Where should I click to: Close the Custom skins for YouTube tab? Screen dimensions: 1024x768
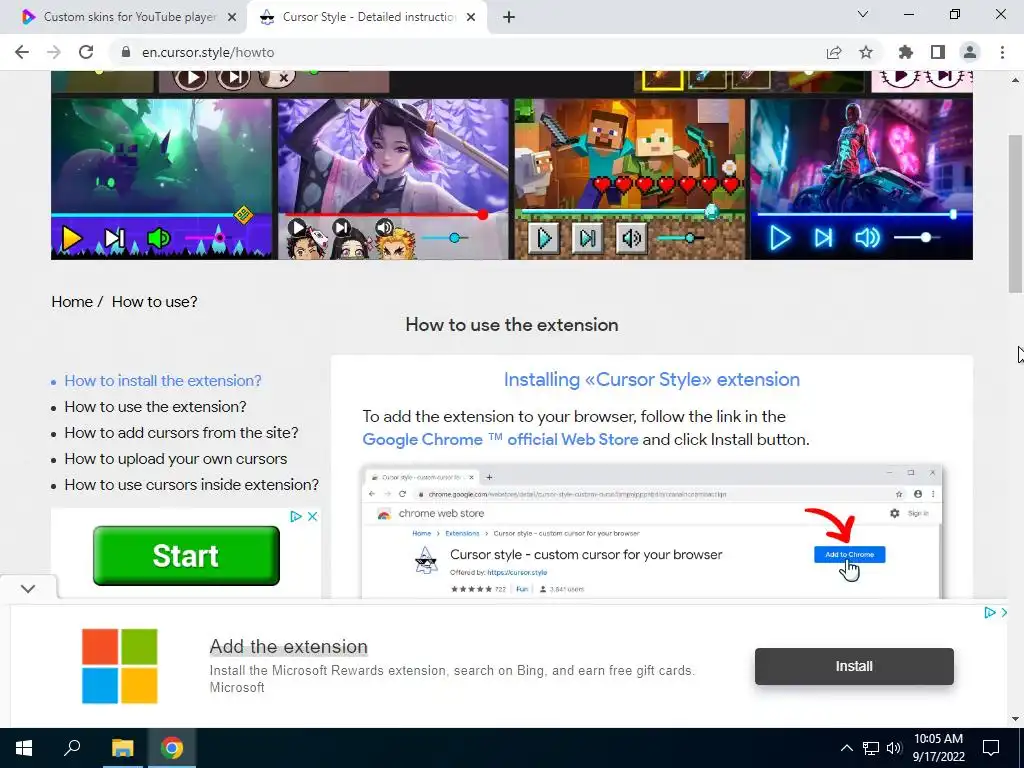click(232, 18)
